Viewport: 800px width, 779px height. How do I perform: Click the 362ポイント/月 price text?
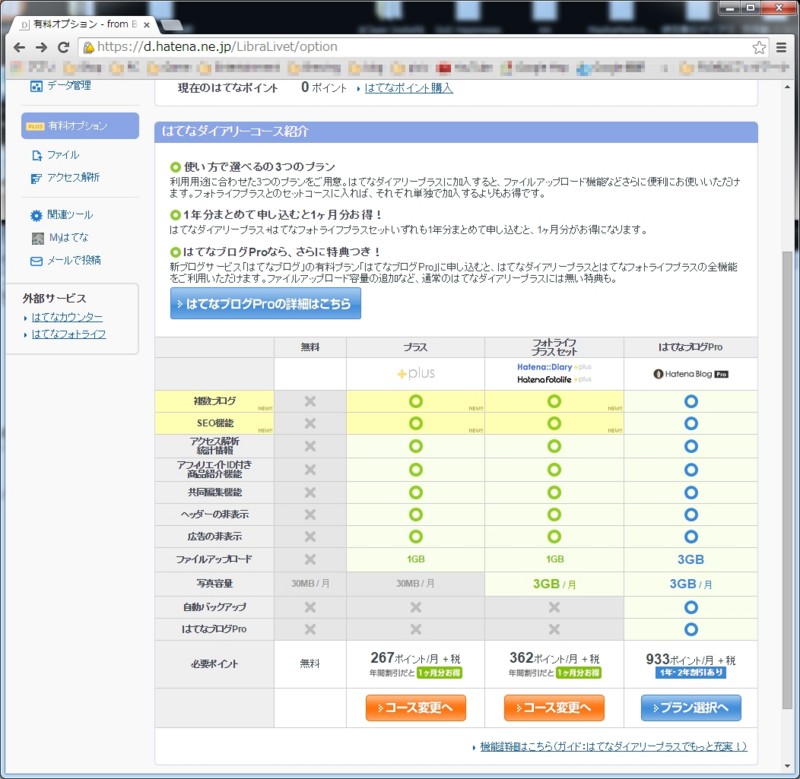[554, 658]
